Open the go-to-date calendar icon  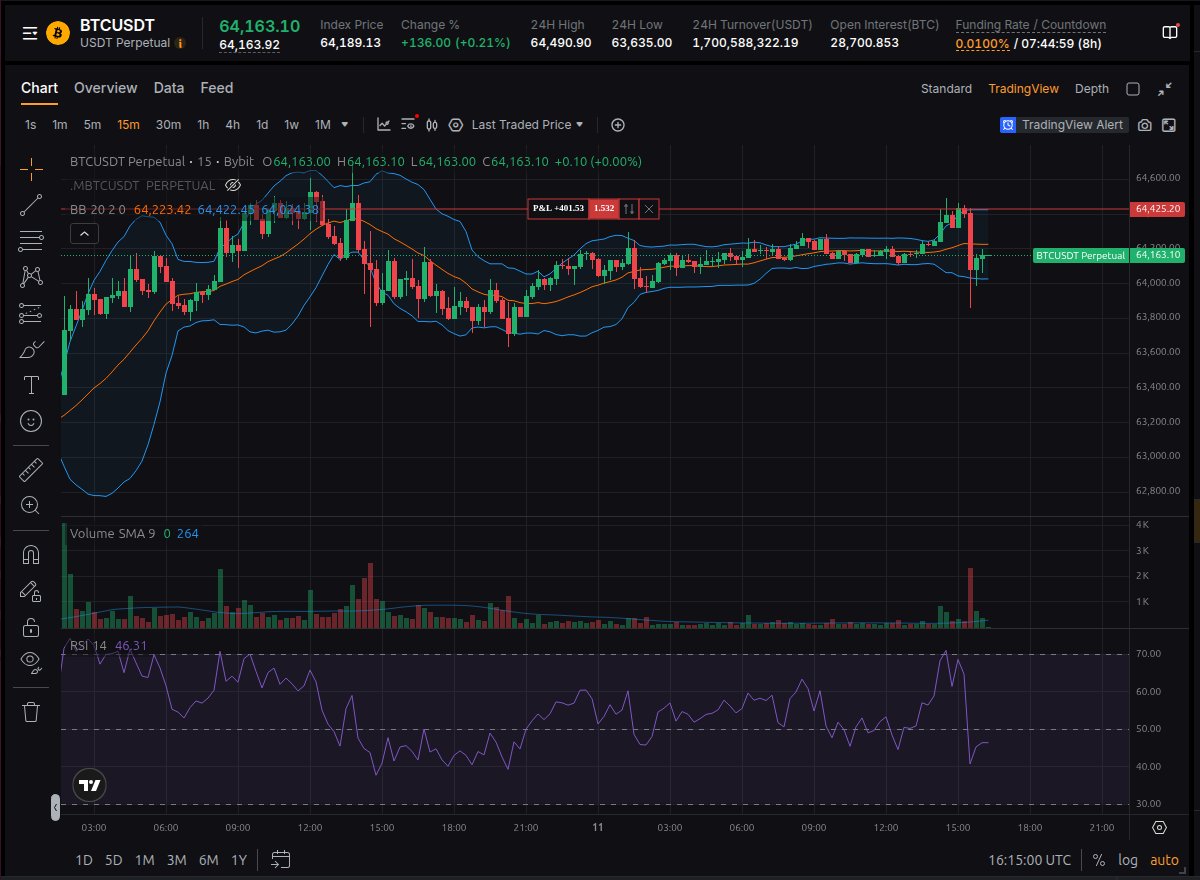[x=280, y=859]
